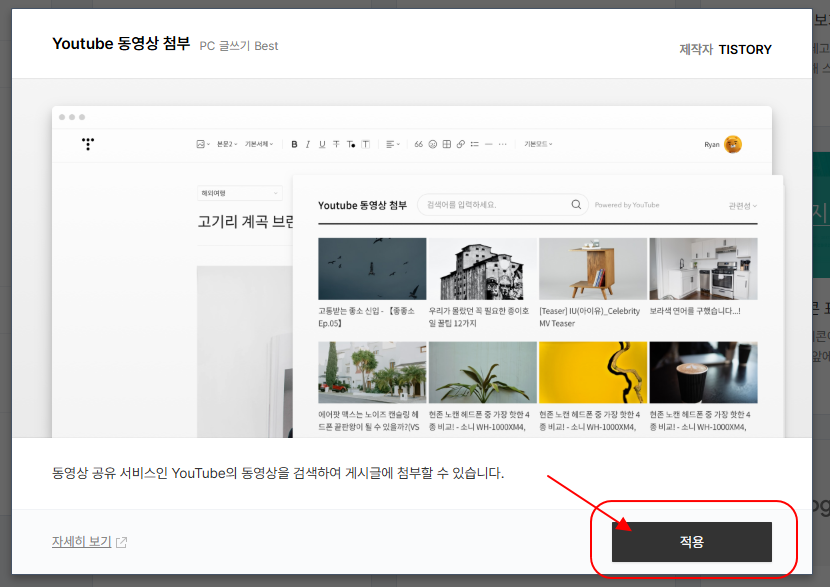Select the palm trees street thumbnail
Image resolution: width=830 pixels, height=587 pixels.
click(x=372, y=372)
